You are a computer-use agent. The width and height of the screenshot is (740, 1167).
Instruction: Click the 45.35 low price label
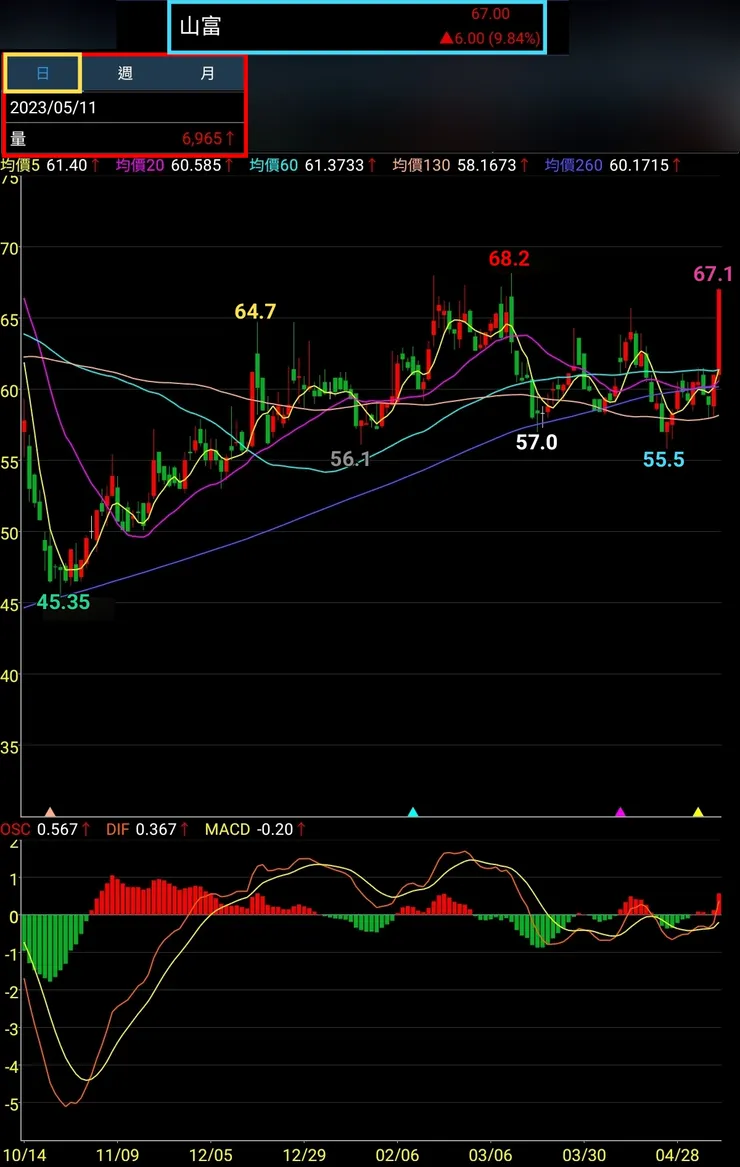[63, 602]
